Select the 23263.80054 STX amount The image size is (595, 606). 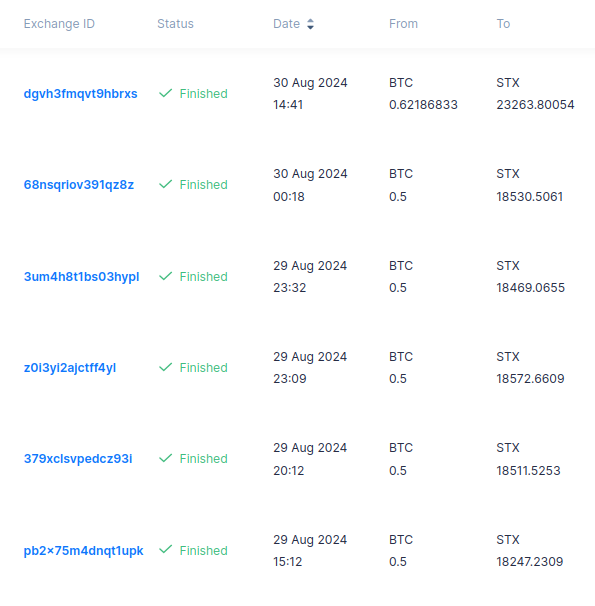click(535, 105)
